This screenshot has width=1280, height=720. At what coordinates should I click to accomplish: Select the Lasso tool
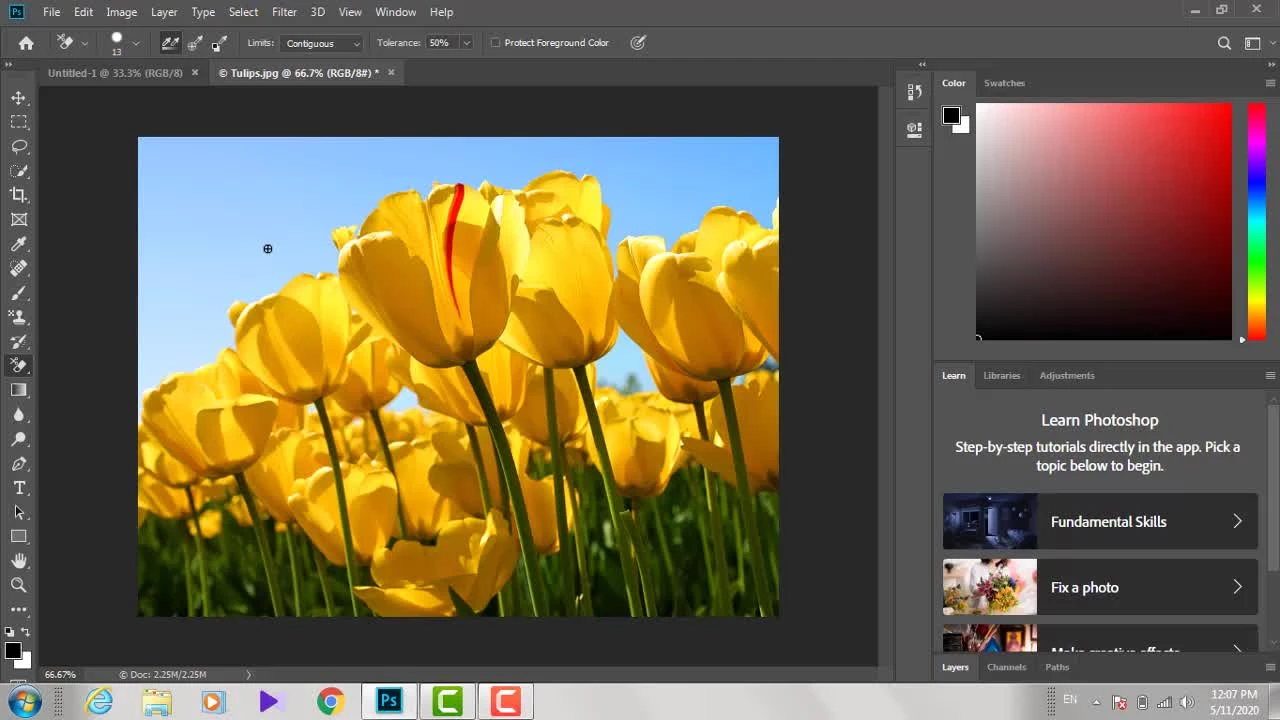click(x=19, y=146)
